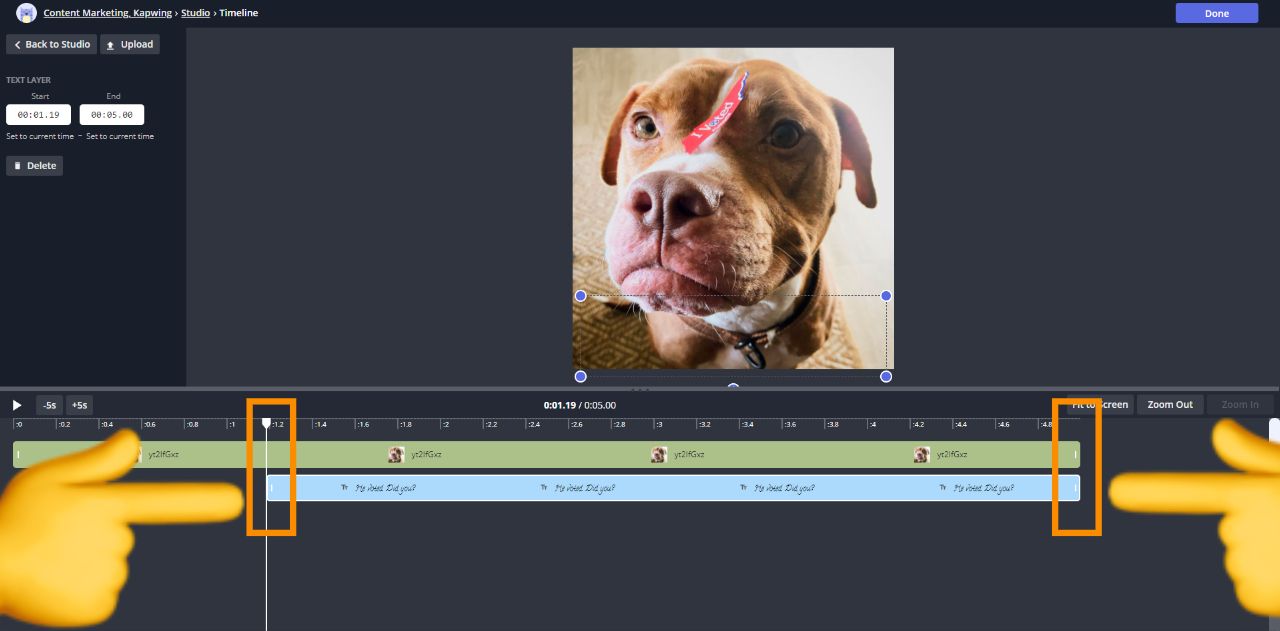1280x631 pixels.
Task: Delete the selected text layer
Action: (35, 165)
